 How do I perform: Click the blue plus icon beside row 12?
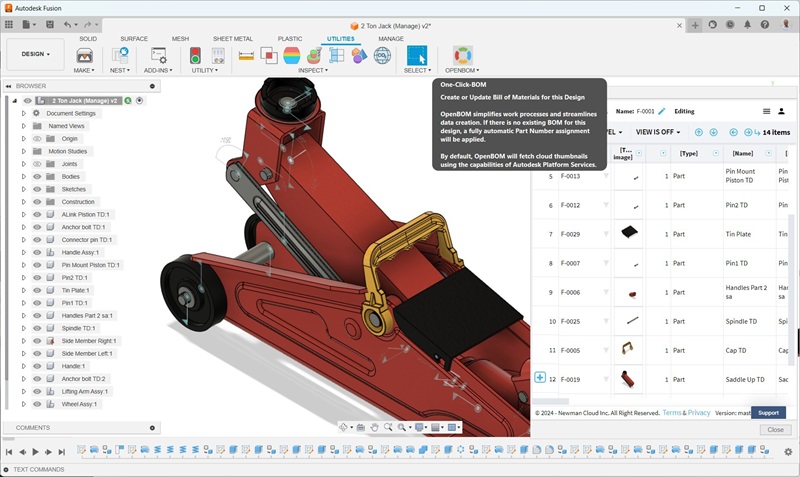540,378
